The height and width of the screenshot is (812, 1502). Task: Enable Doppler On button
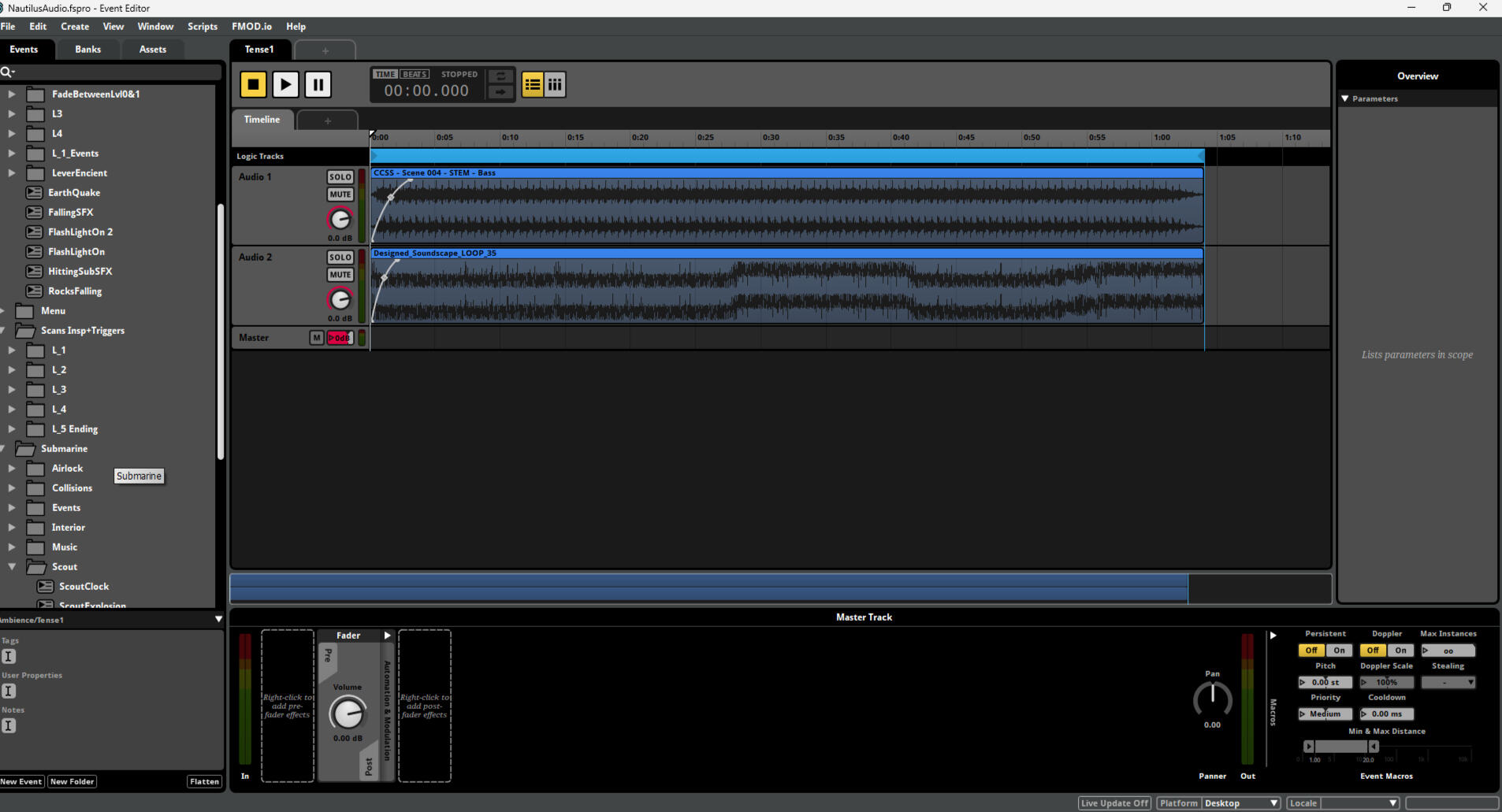coord(1400,651)
